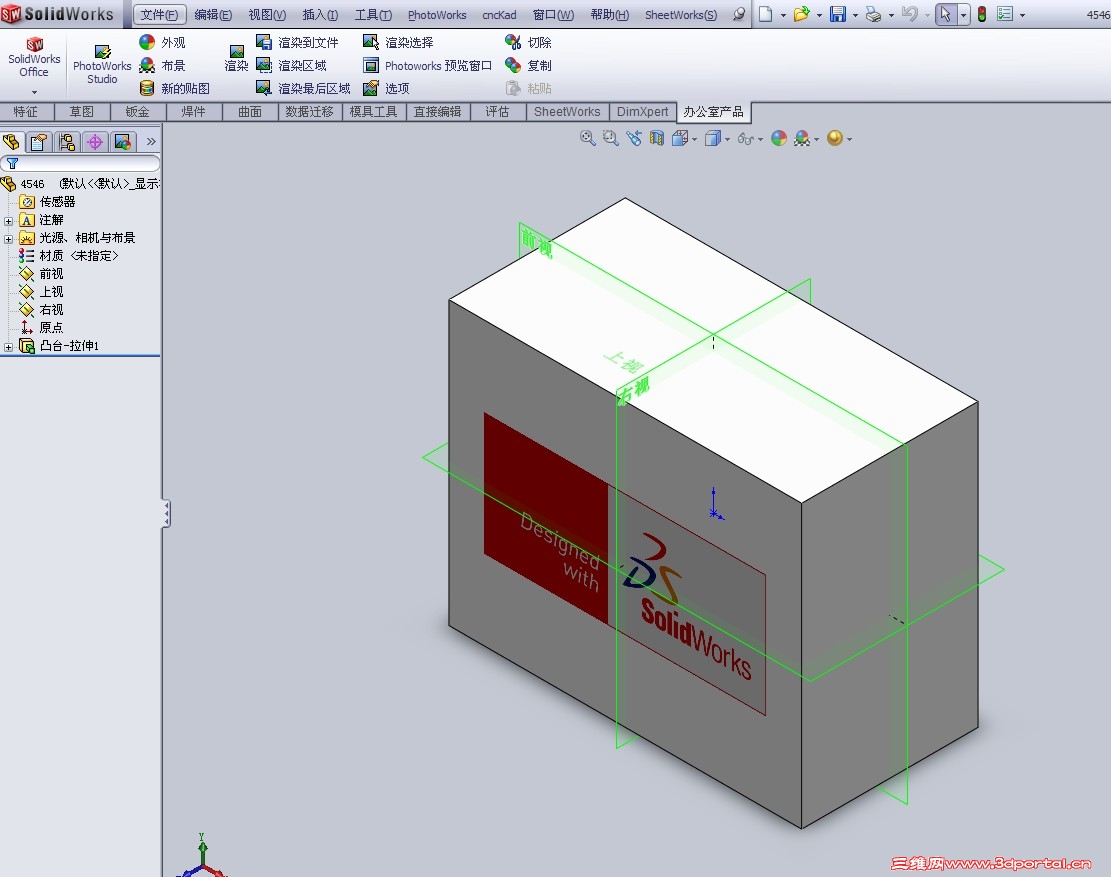Screen dimensions: 1111x877
Task: Click Previous View icon in view toolbar
Action: 633,138
